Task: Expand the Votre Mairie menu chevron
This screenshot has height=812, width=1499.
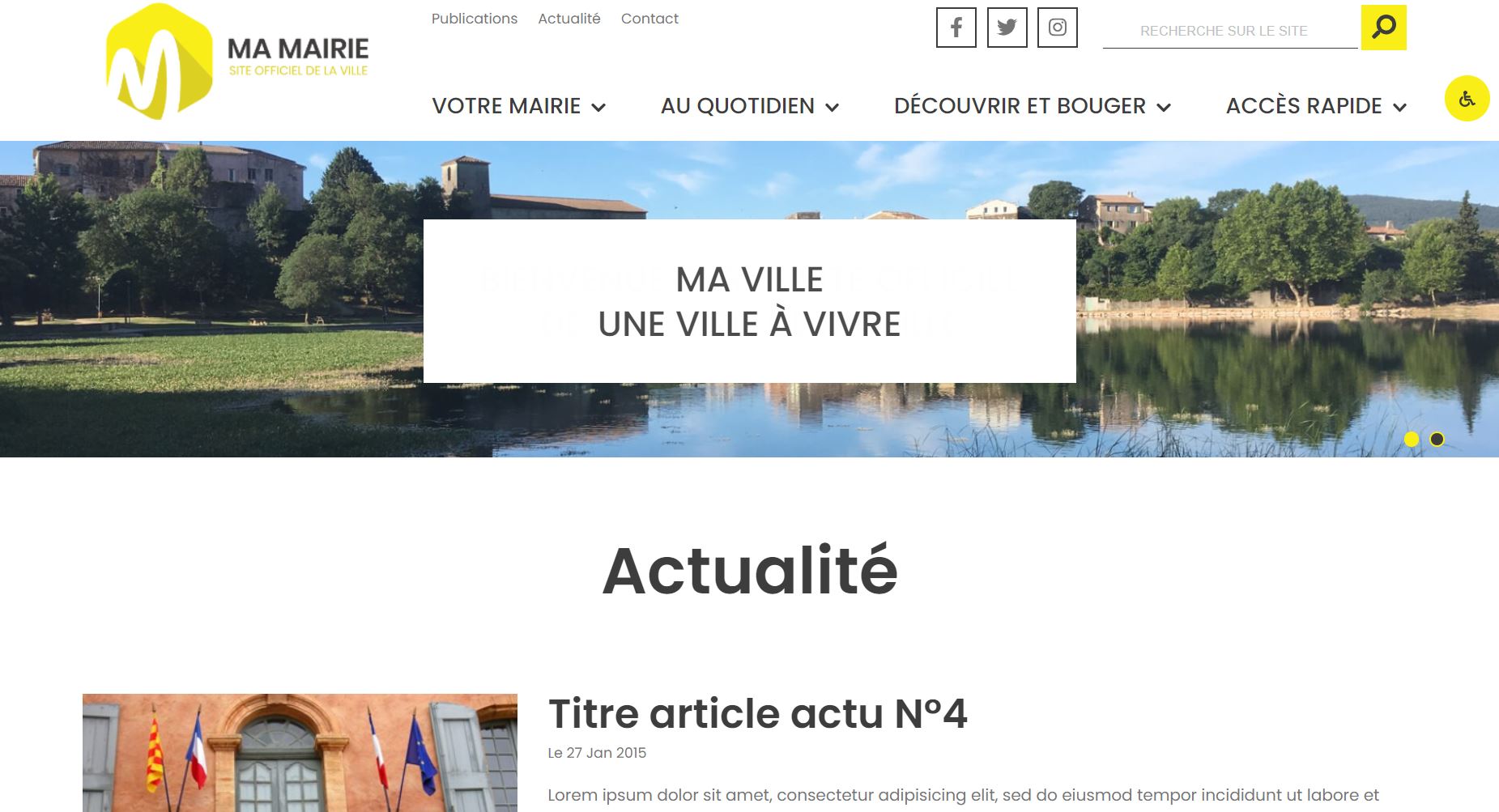Action: pos(598,108)
